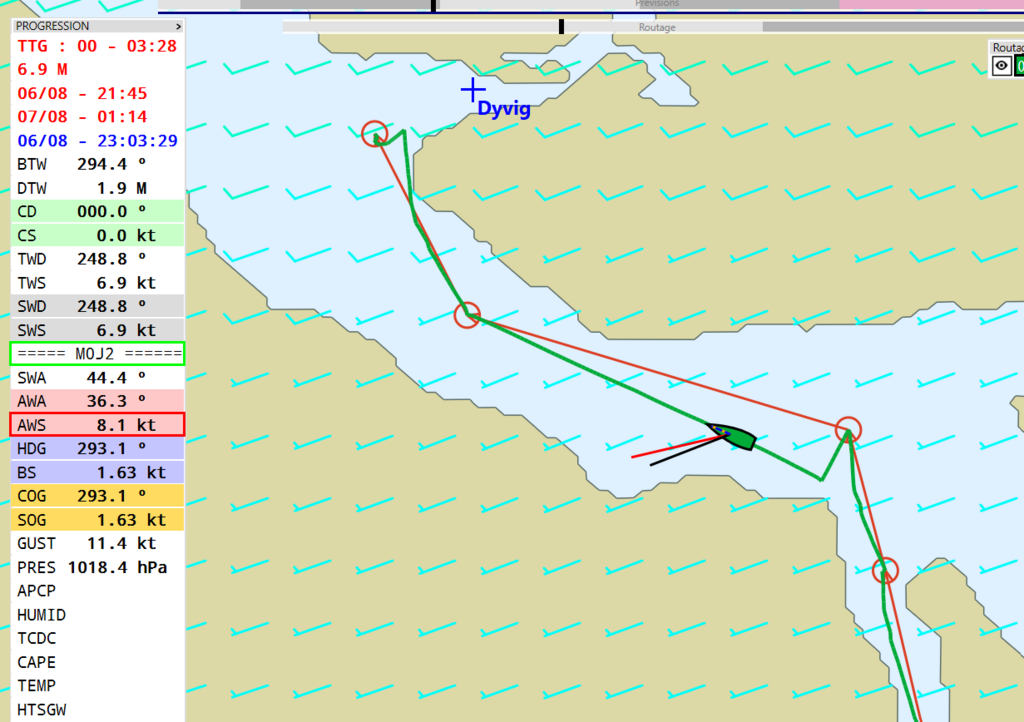Toggle routage visibility with the eye icon
1024x722 pixels.
[x=1001, y=66]
